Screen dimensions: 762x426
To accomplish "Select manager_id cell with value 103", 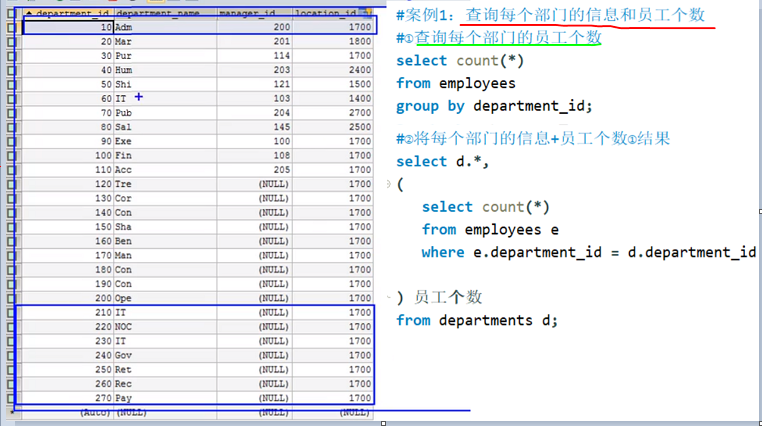I will [x=255, y=99].
